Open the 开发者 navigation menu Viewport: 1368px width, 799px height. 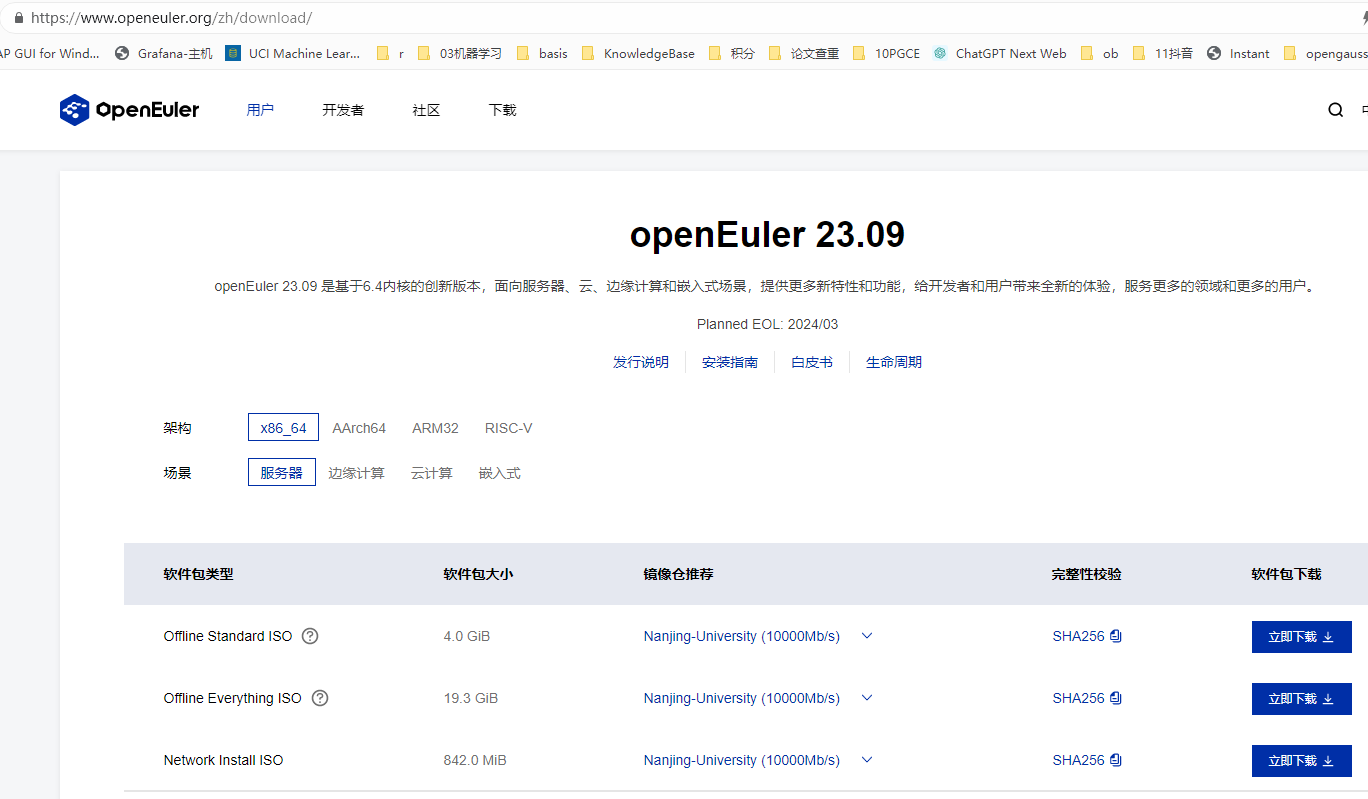pyautogui.click(x=343, y=110)
